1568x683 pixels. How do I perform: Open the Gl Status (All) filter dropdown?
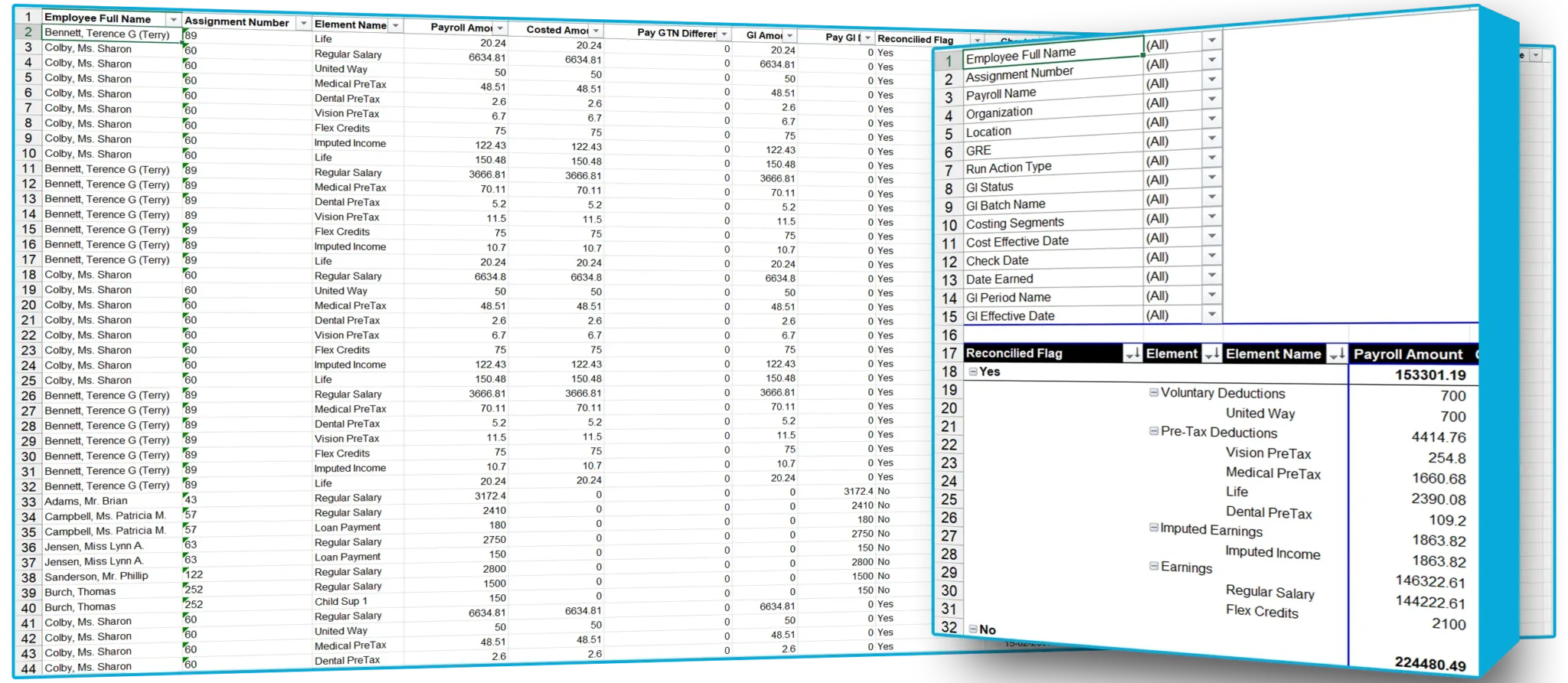coord(1212,177)
